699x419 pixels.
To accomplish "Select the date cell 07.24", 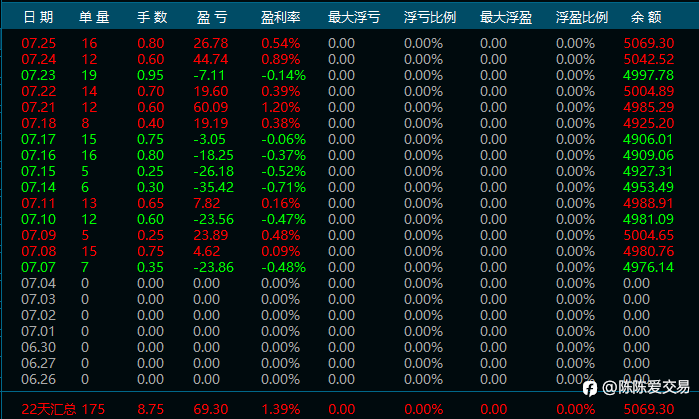I will tap(39, 59).
